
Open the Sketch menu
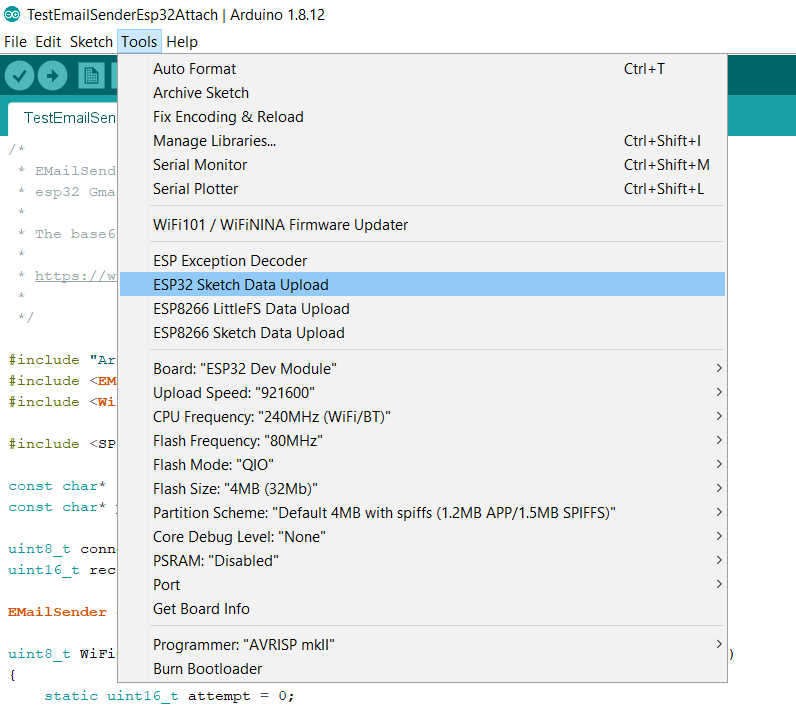[x=91, y=42]
